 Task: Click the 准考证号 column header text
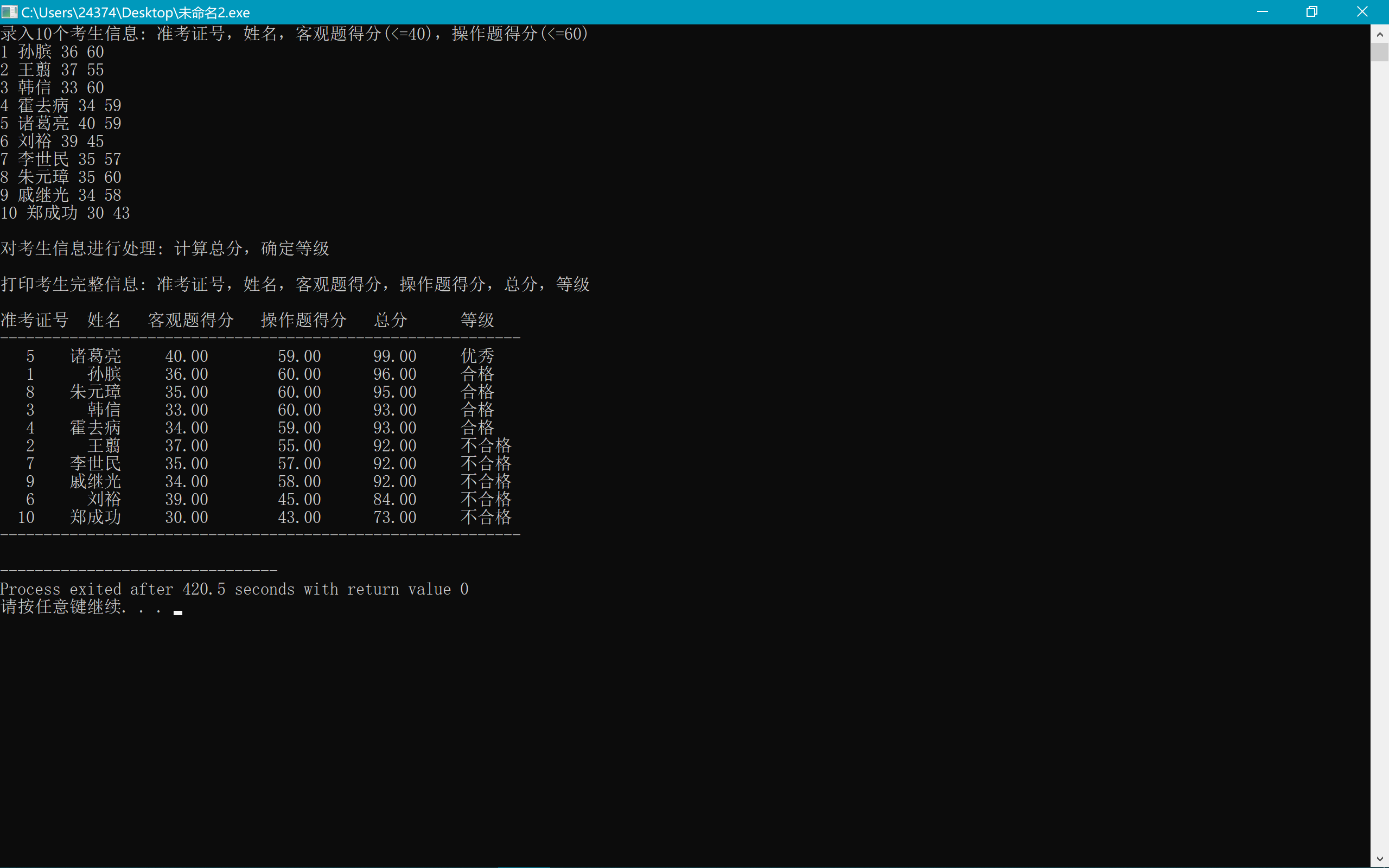point(34,320)
